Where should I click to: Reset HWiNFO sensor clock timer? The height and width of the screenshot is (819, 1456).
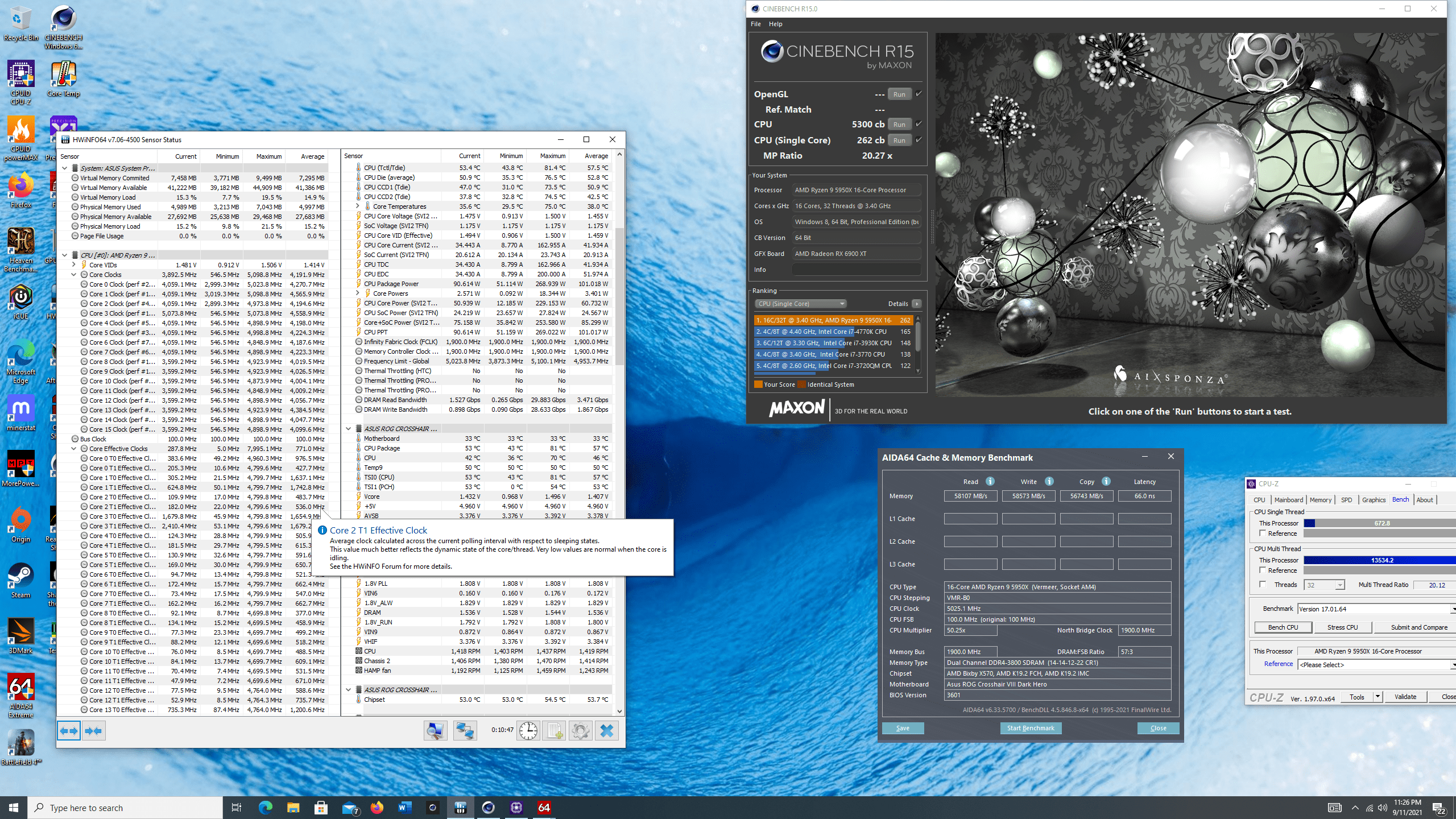pos(528,731)
